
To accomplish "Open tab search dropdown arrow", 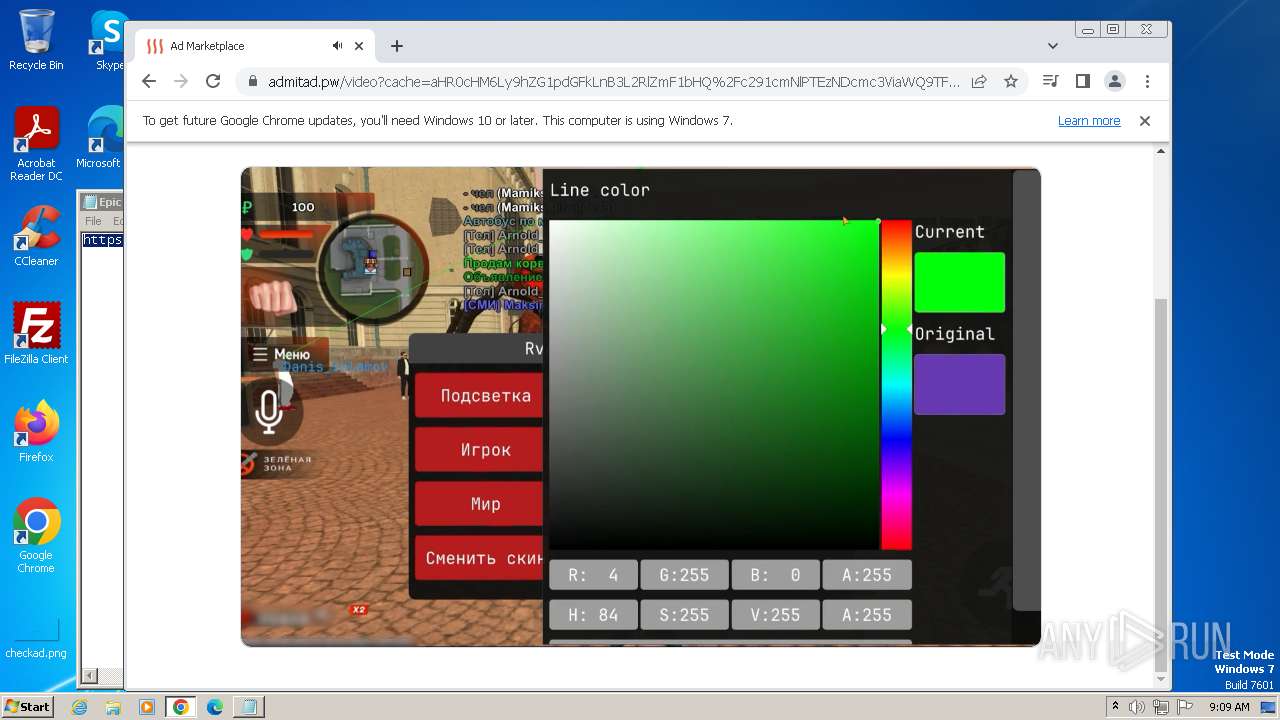I will point(1053,46).
